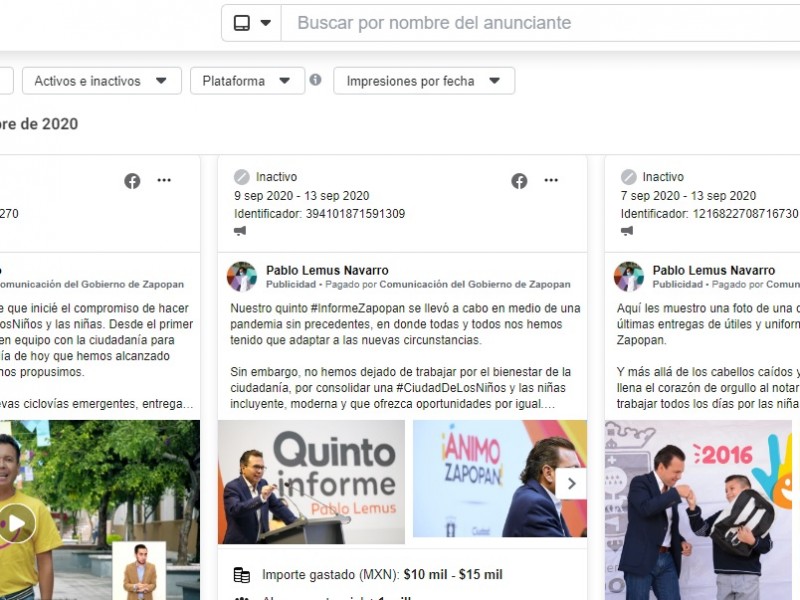Click ad text starting 'Aquí les muestro una foto'
800x600 pixels.
tap(708, 324)
